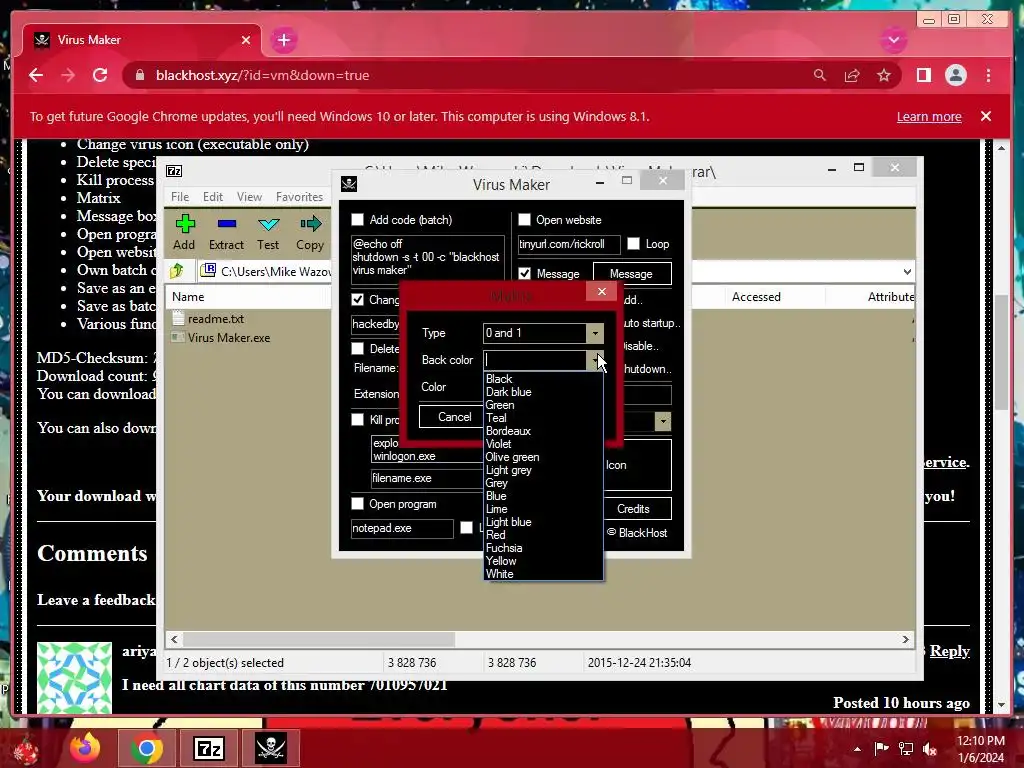Click the share page icon in address bar
The height and width of the screenshot is (768, 1024).
852,75
